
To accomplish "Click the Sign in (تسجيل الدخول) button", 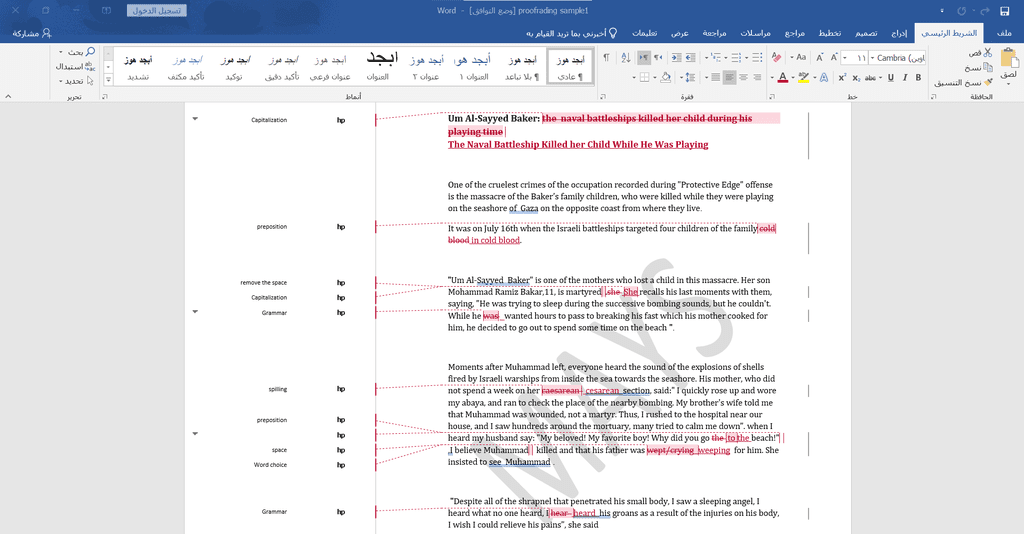I will [x=157, y=10].
